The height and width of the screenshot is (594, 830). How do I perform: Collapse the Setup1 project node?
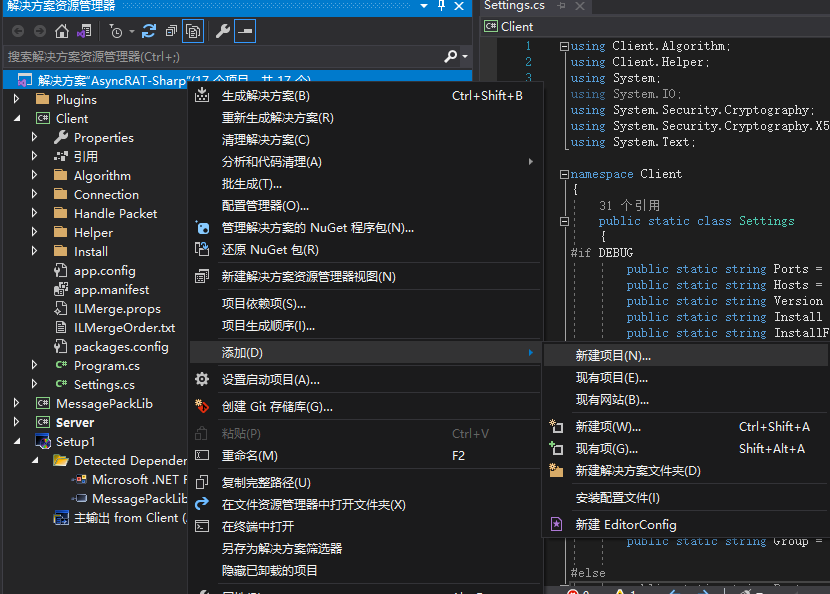click(17, 442)
